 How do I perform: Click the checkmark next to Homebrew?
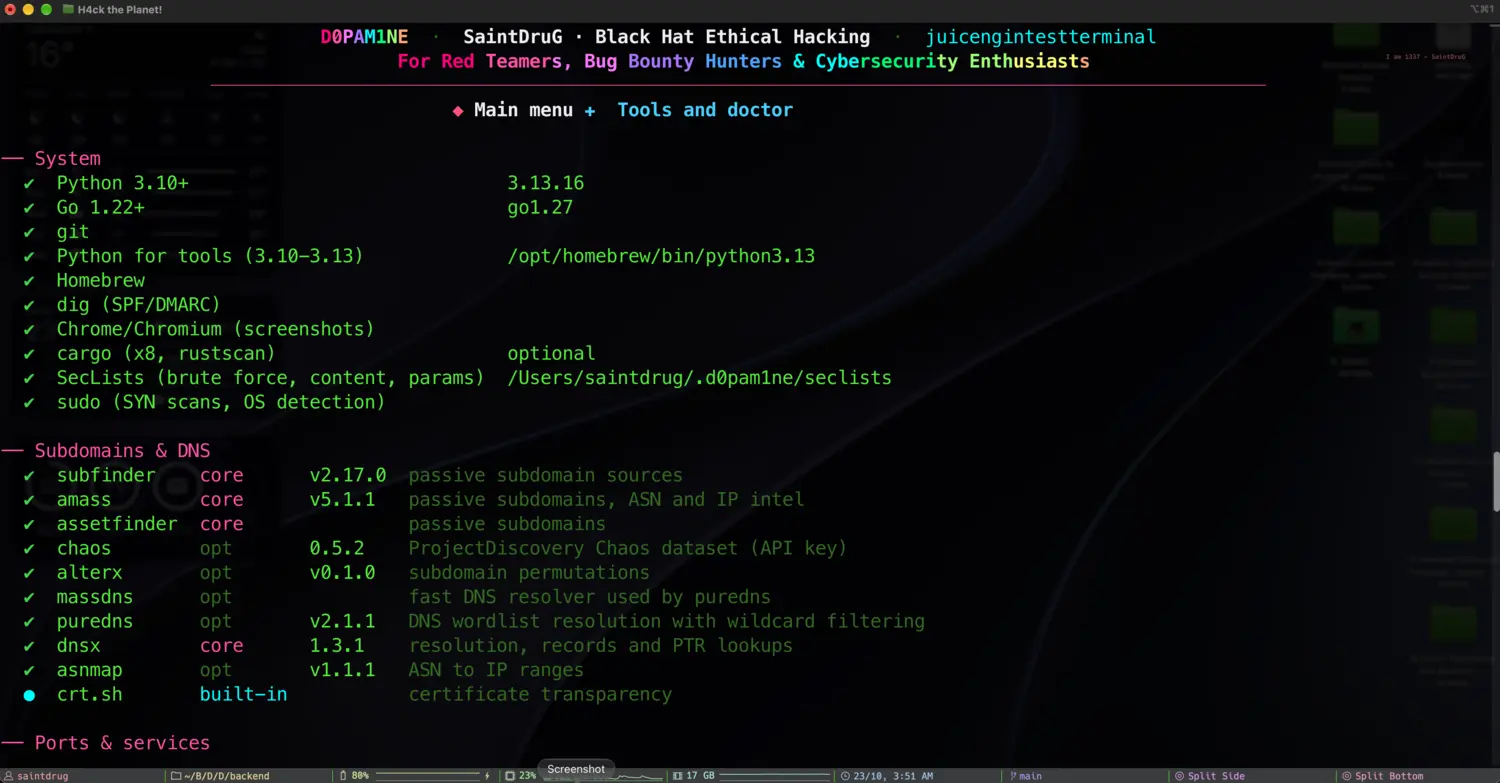[x=29, y=281]
